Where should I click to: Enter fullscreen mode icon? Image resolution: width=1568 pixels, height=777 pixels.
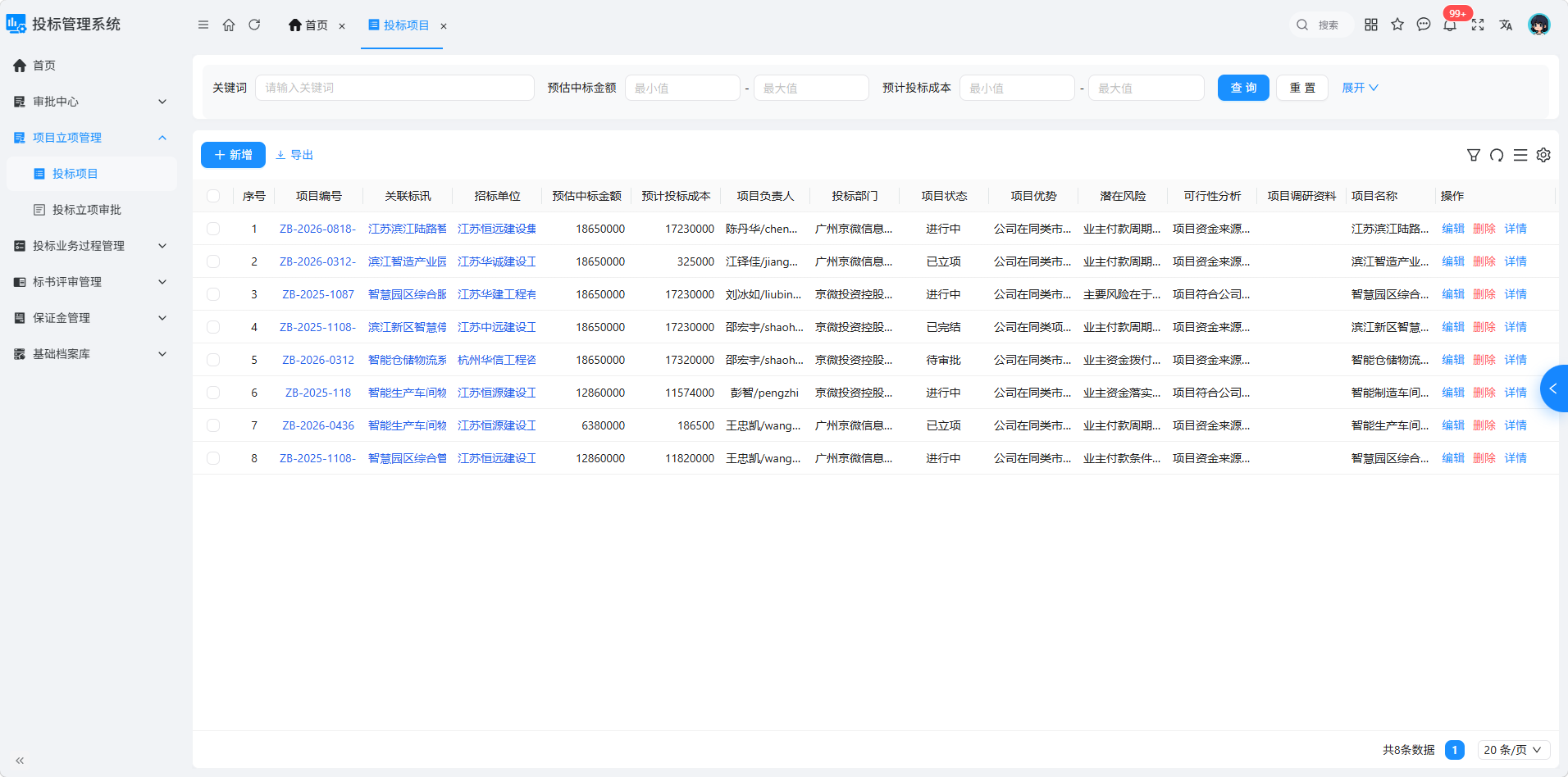pyautogui.click(x=1478, y=25)
